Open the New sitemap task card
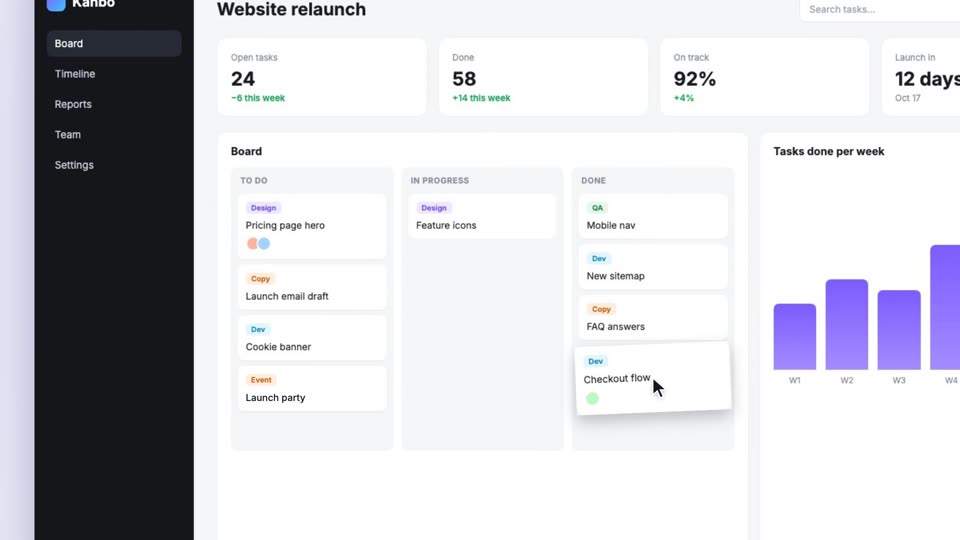Image resolution: width=960 pixels, height=540 pixels. (x=653, y=267)
